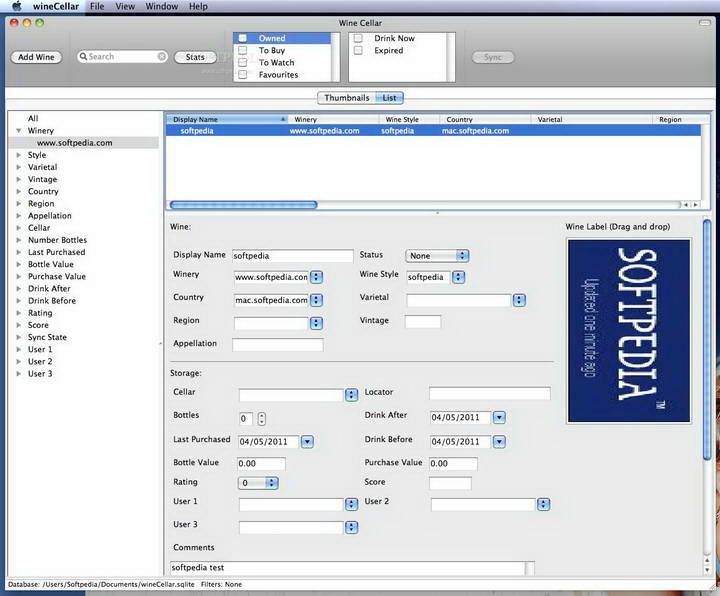Check the Expired filter checkbox
This screenshot has width=720, height=596.
click(x=358, y=50)
